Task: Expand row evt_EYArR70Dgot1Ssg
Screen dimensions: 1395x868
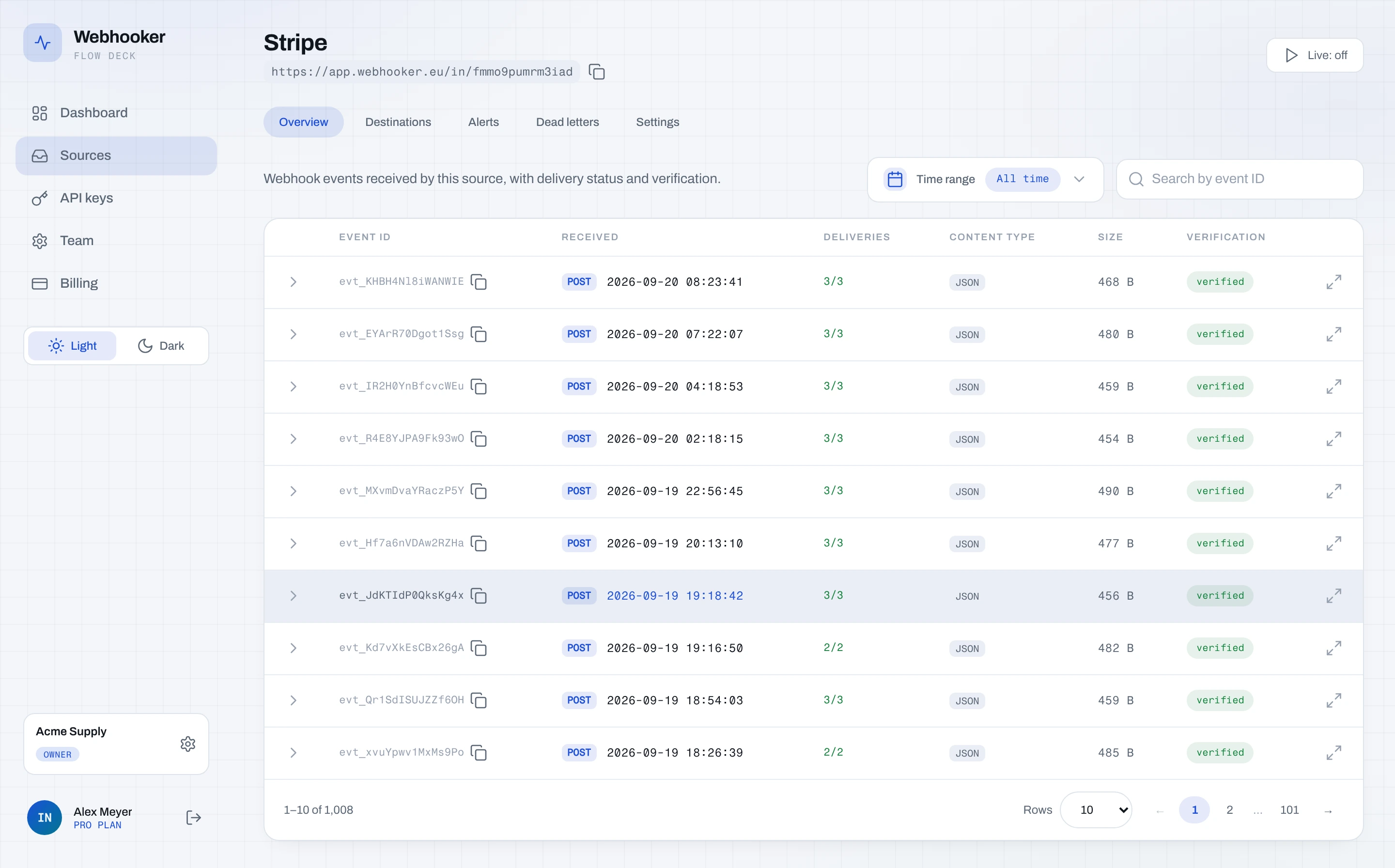Action: click(x=294, y=334)
